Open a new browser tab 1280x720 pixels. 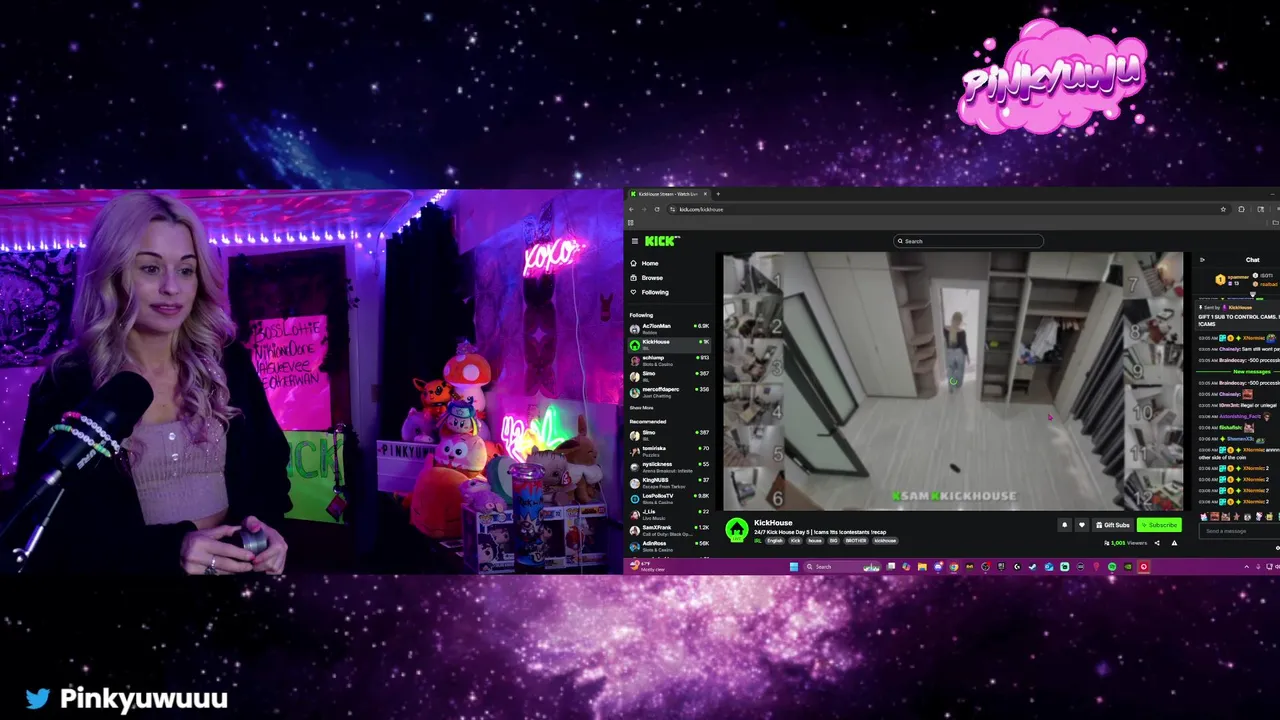pos(718,194)
